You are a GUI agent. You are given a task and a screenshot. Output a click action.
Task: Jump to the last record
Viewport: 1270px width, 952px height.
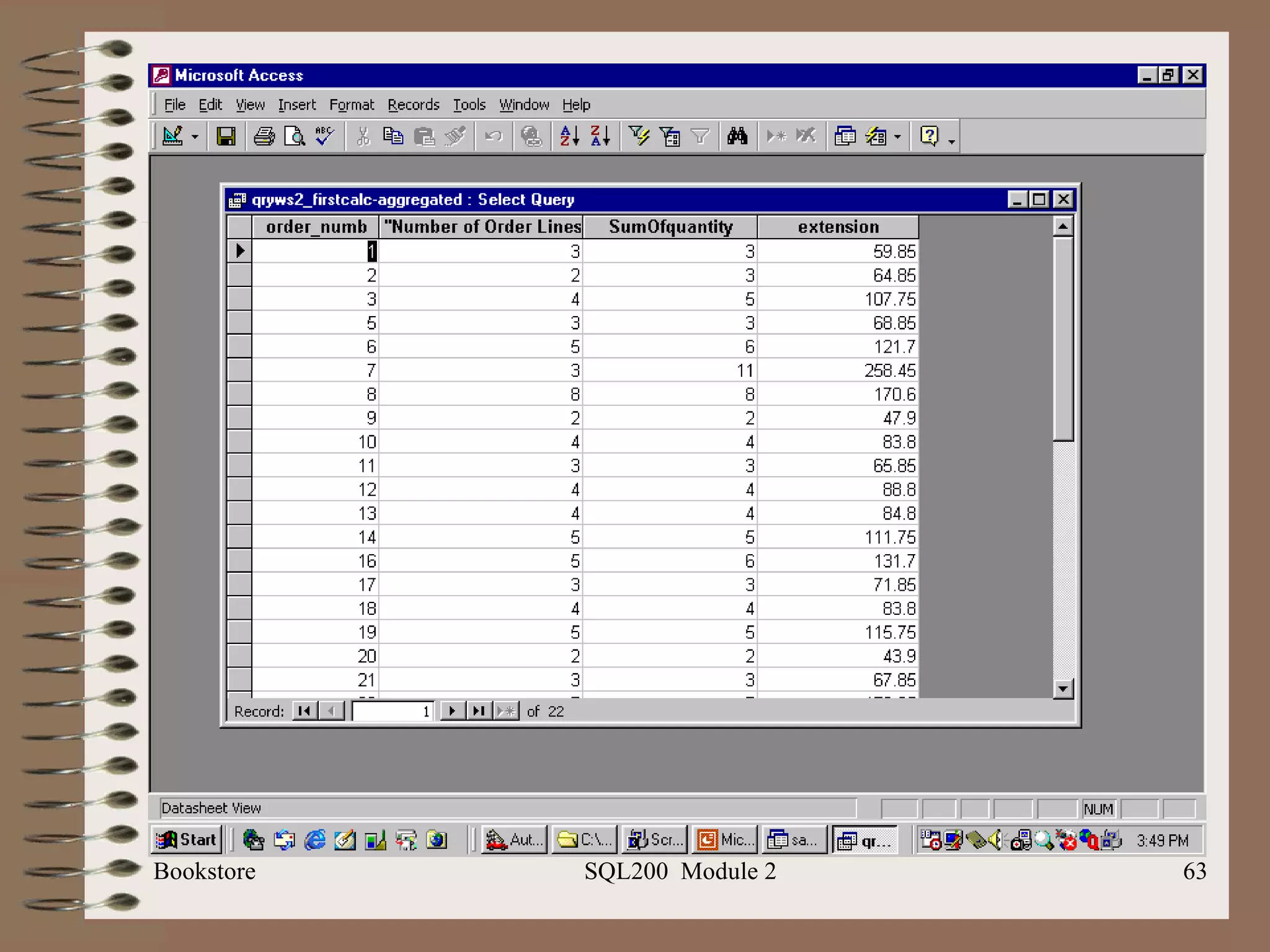478,711
